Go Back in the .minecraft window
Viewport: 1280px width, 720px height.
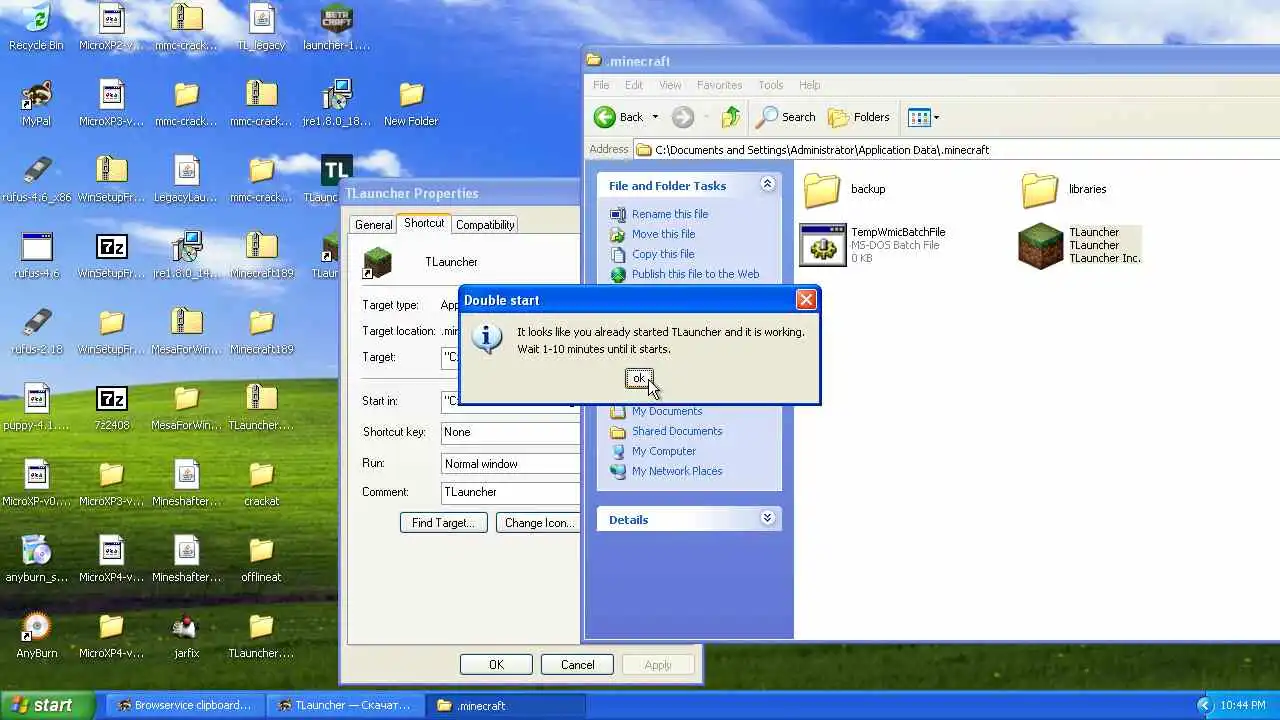[x=619, y=117]
